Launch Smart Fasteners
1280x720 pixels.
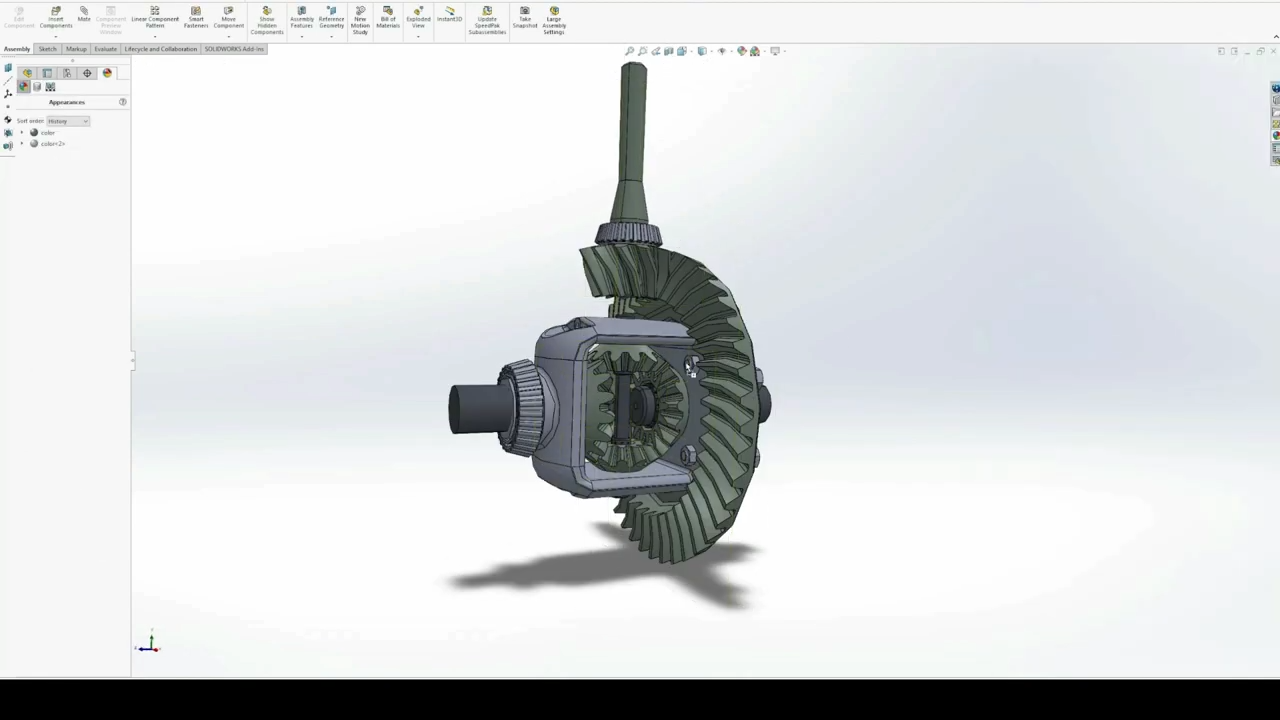tap(196, 17)
